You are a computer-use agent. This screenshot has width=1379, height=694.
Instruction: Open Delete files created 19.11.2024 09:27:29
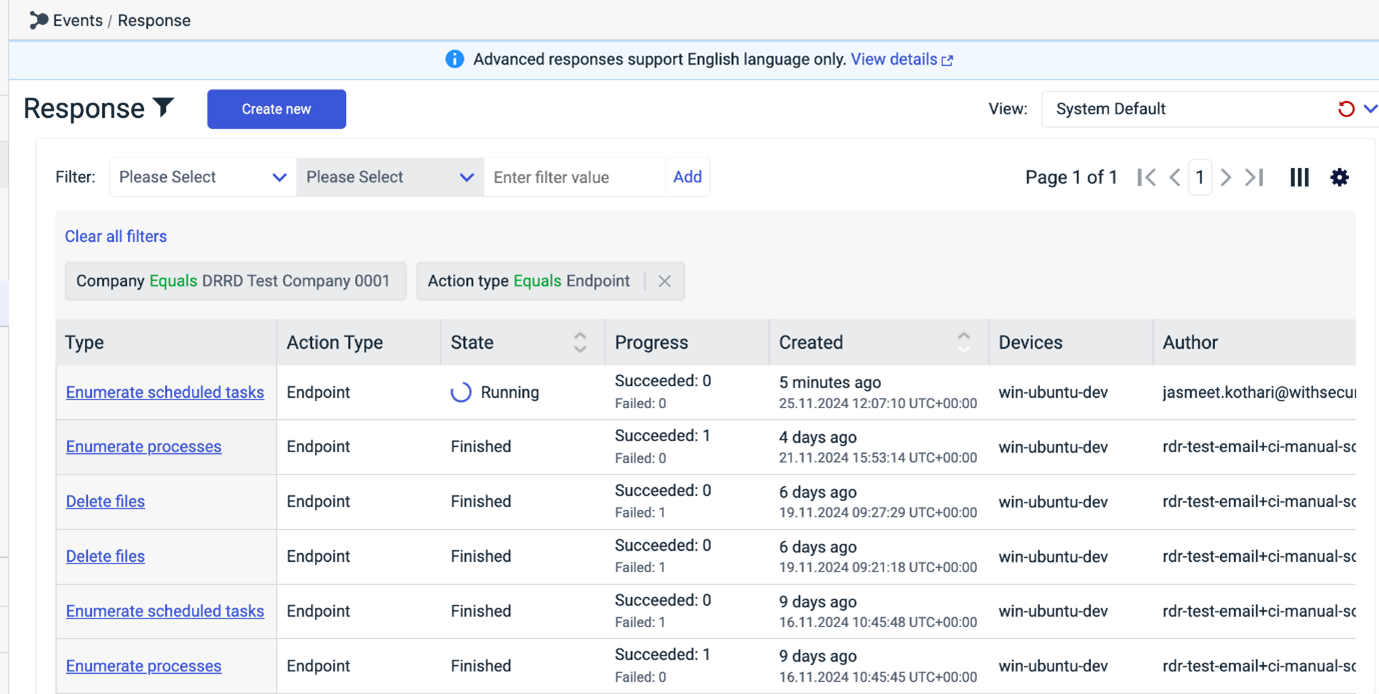(105, 502)
